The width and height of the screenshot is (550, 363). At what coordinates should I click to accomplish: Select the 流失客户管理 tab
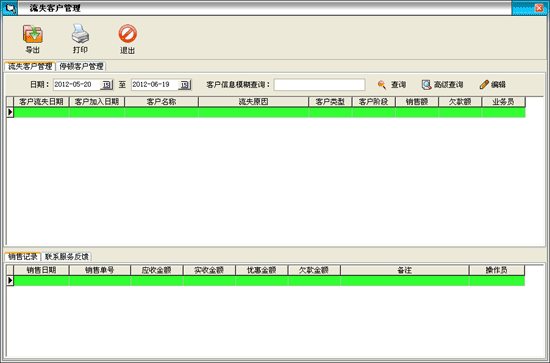point(30,66)
